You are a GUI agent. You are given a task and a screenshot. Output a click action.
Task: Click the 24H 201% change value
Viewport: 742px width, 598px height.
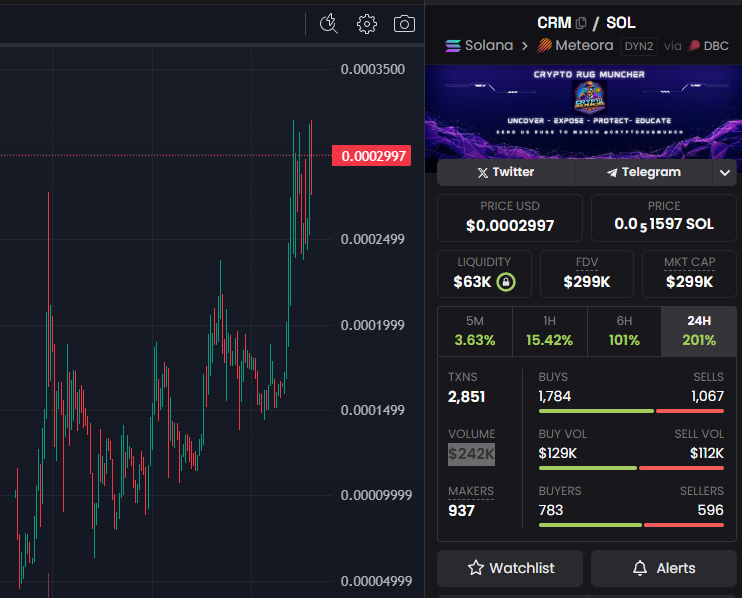(x=699, y=340)
